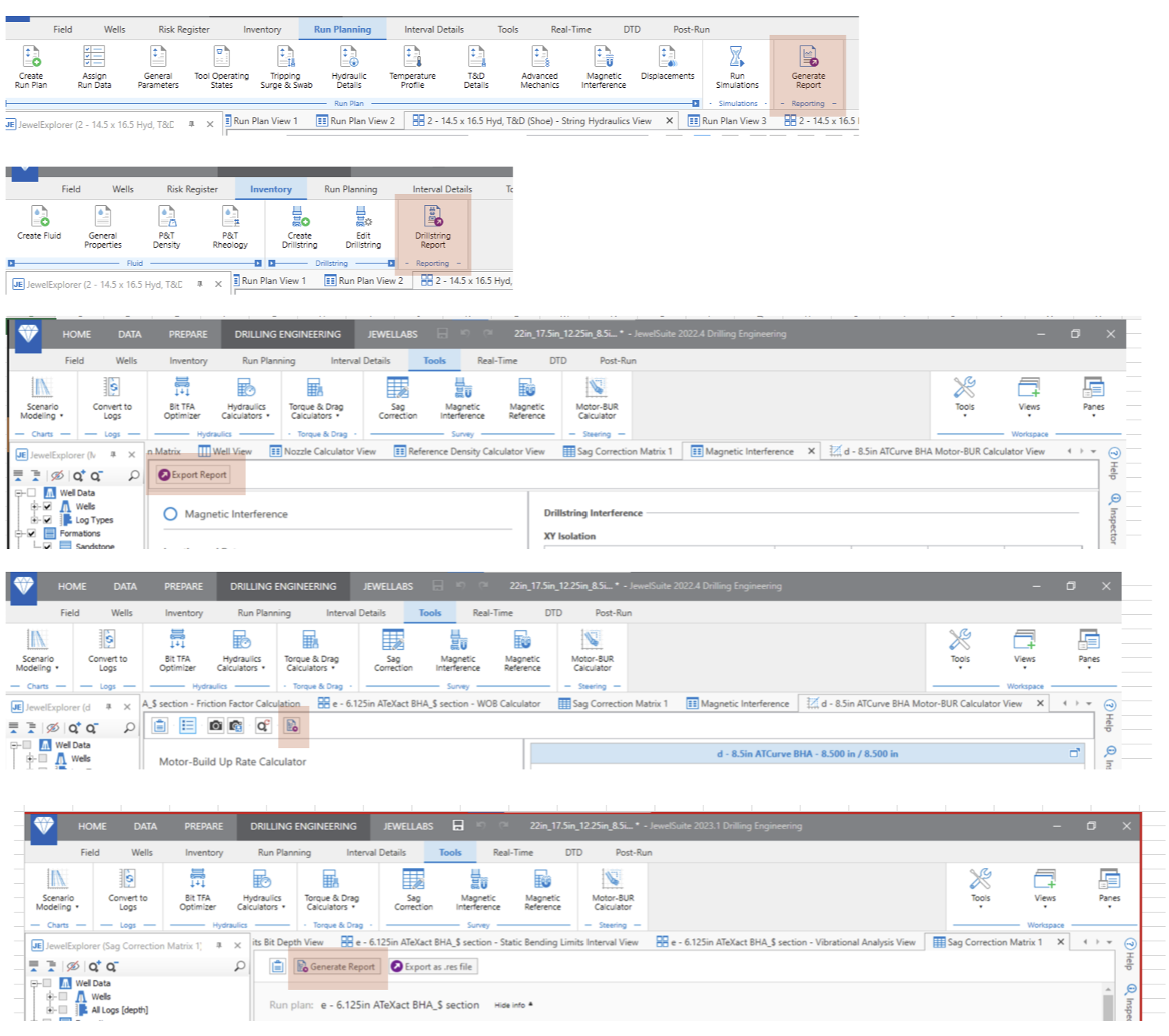Expand the All Logs [depth] tree node

point(50,1009)
